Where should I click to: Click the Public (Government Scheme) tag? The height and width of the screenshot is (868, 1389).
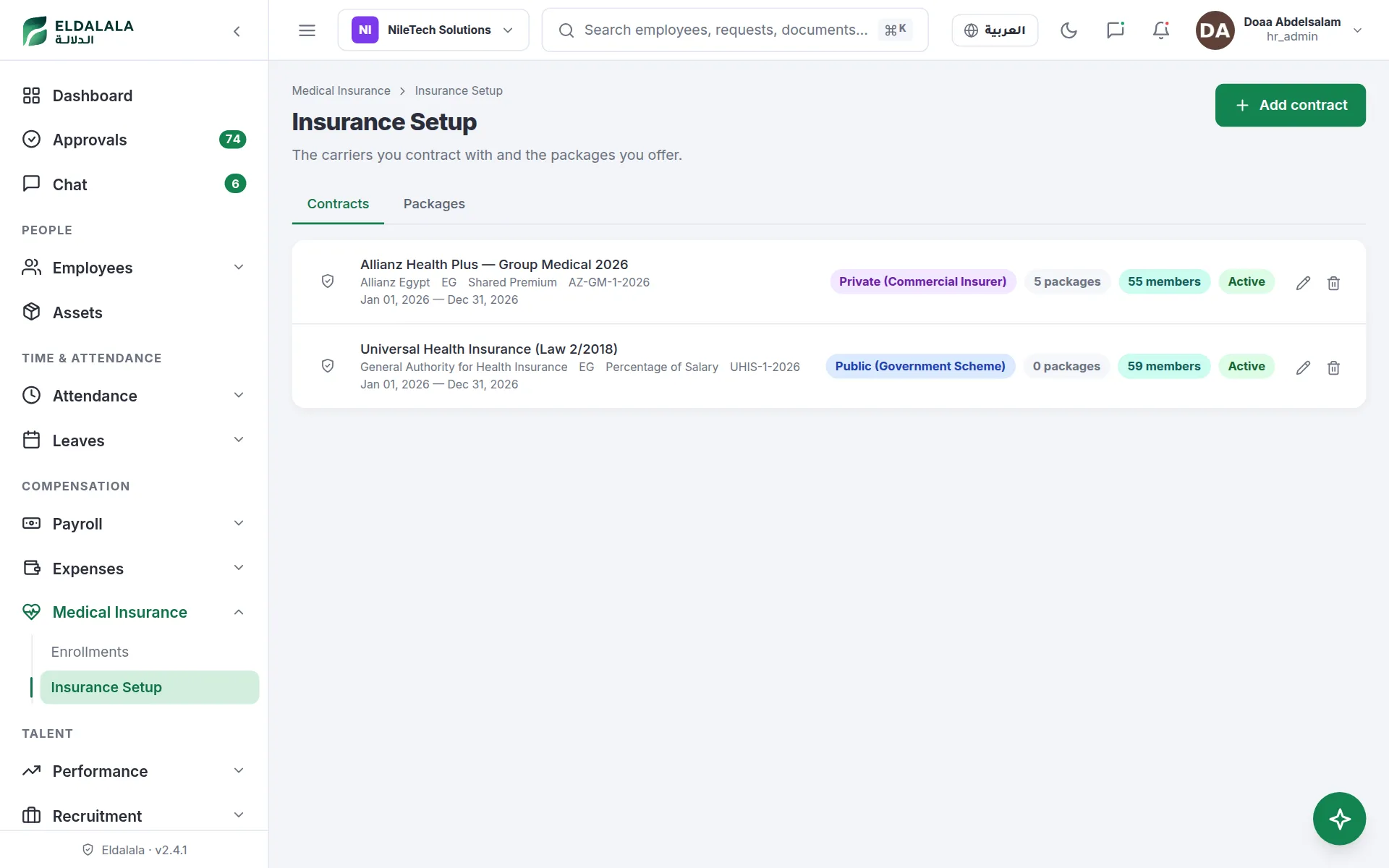(920, 366)
